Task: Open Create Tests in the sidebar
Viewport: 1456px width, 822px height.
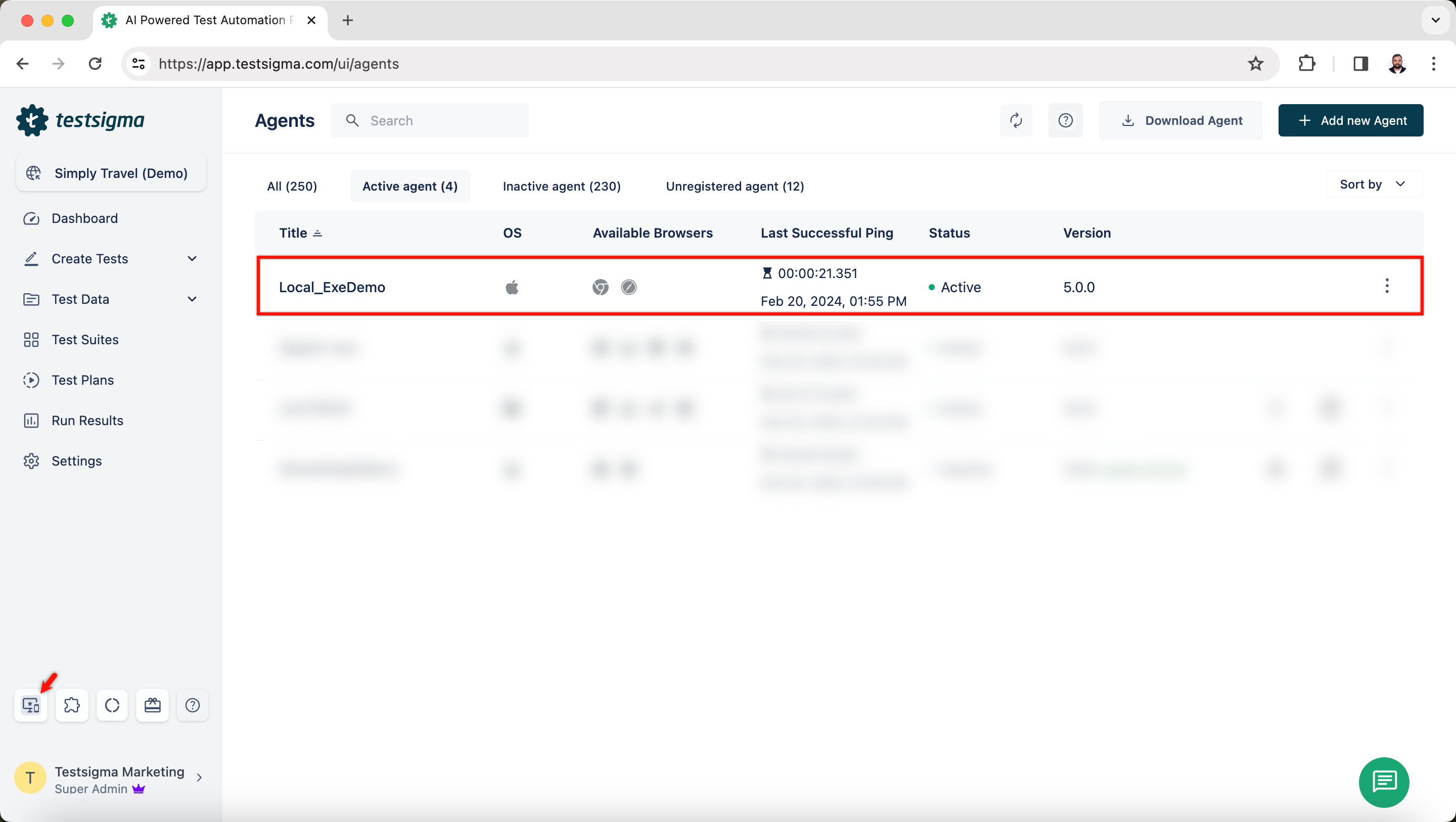Action: (90, 259)
